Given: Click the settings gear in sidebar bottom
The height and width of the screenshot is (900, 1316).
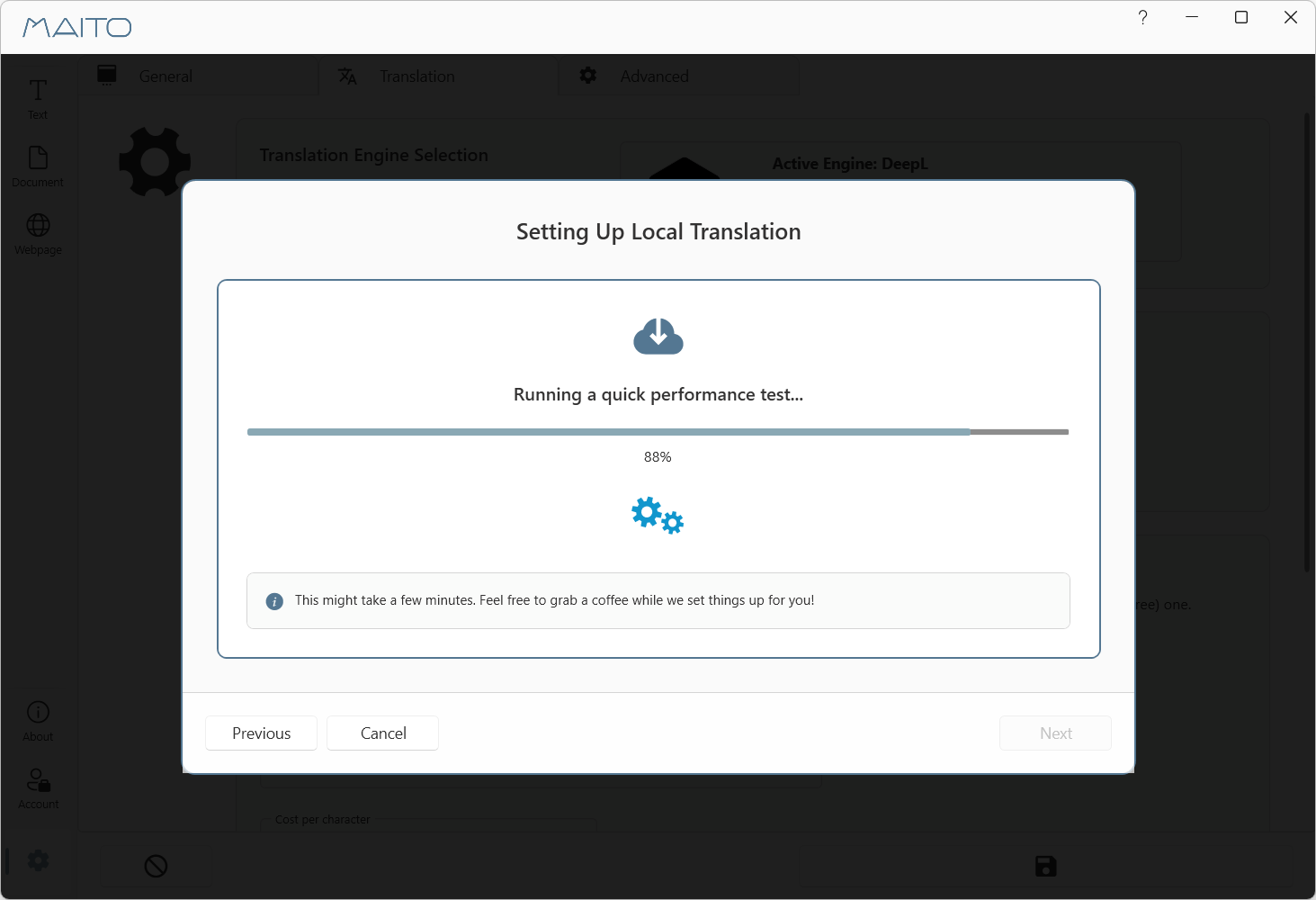Looking at the screenshot, I should 38,860.
